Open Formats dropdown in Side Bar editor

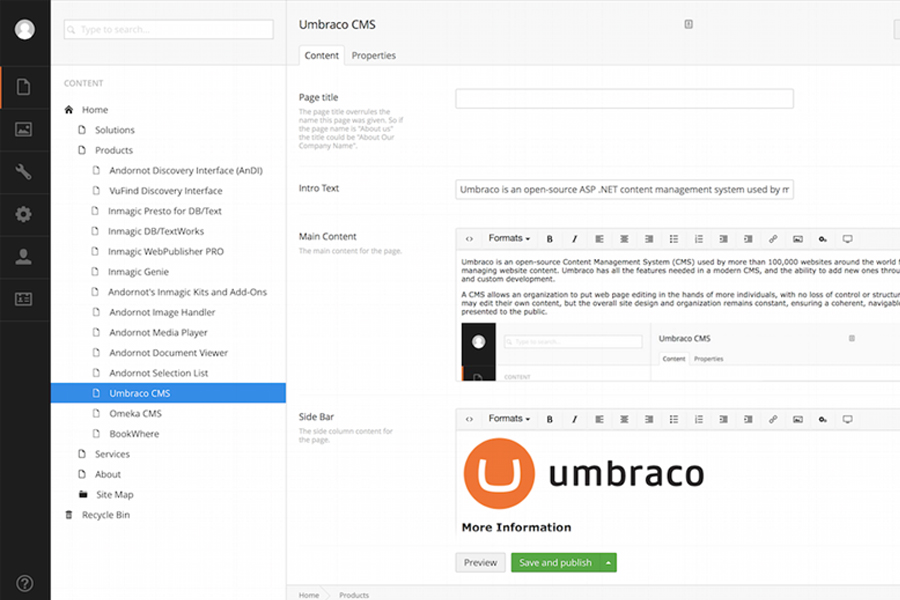click(x=509, y=419)
